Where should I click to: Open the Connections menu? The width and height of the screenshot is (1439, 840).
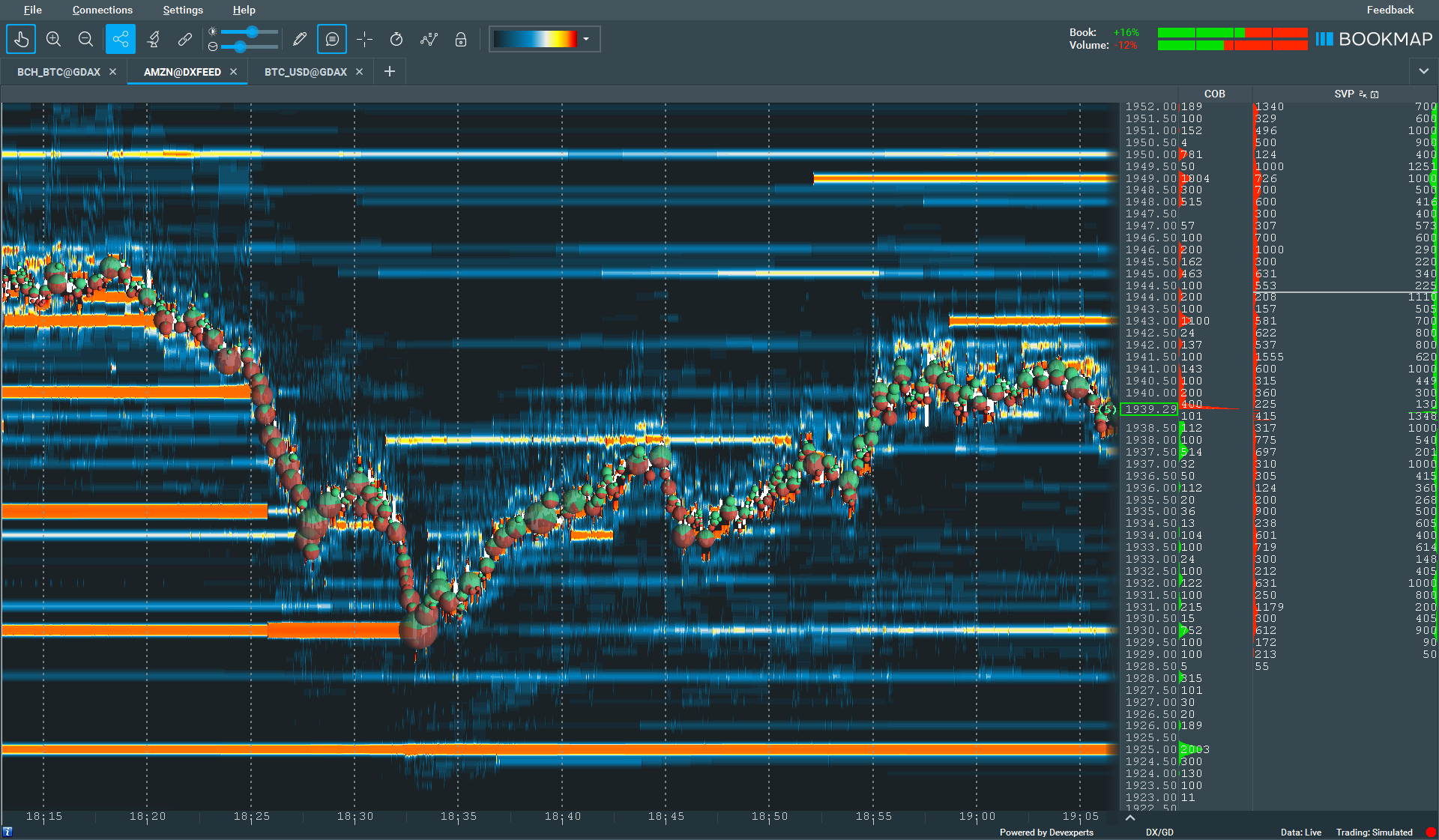coord(102,10)
